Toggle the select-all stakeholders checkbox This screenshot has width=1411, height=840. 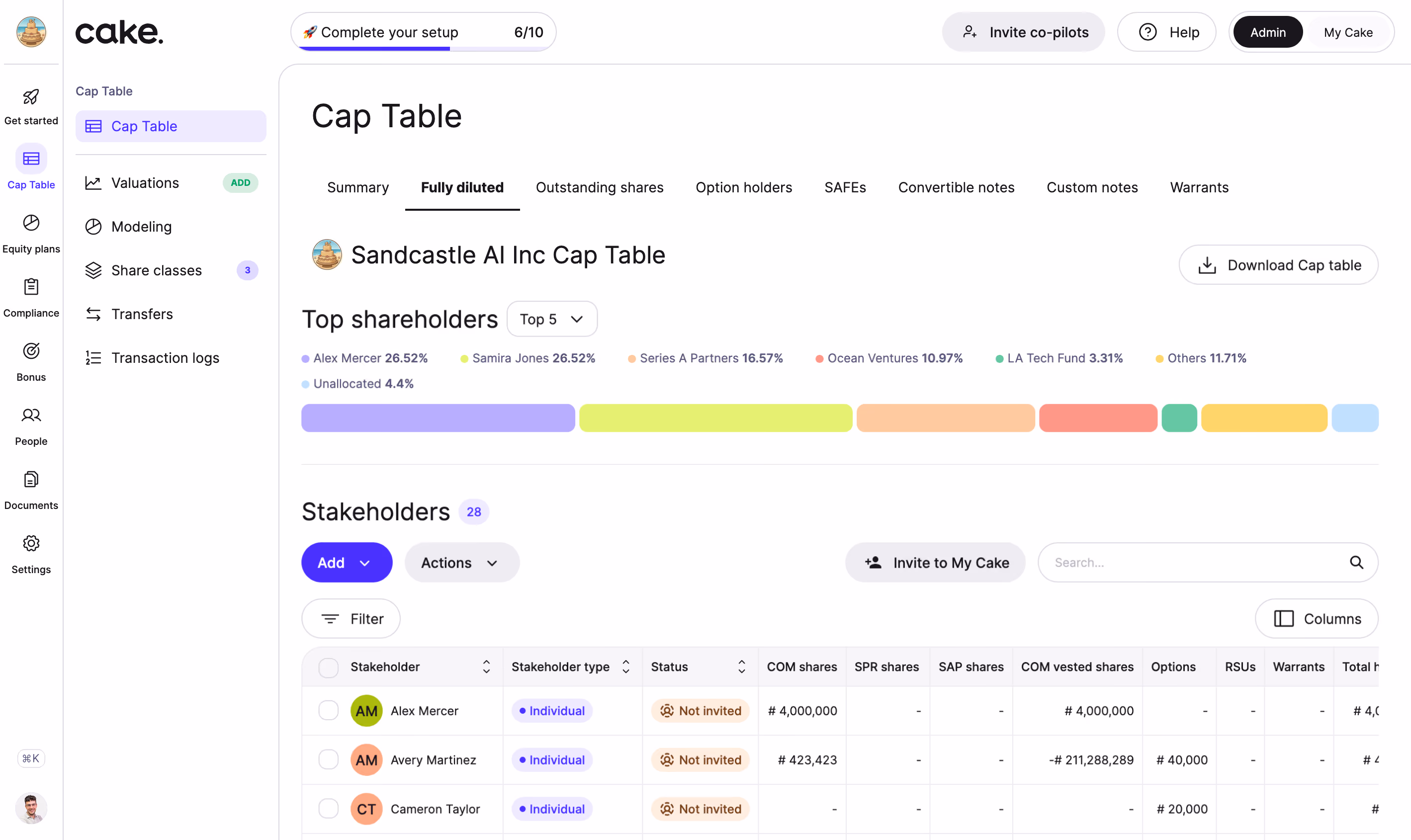[329, 668]
